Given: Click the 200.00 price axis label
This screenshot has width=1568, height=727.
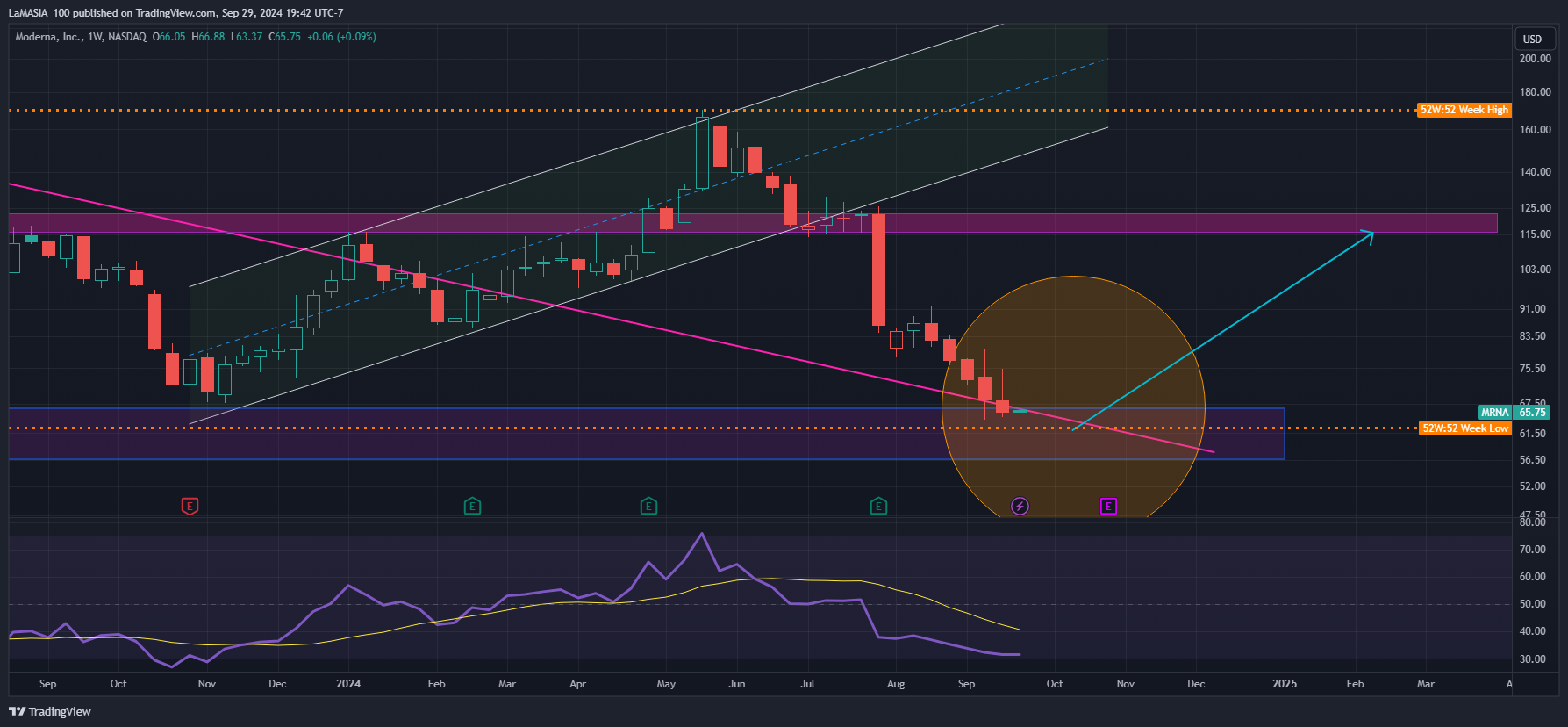Looking at the screenshot, I should point(1536,59).
